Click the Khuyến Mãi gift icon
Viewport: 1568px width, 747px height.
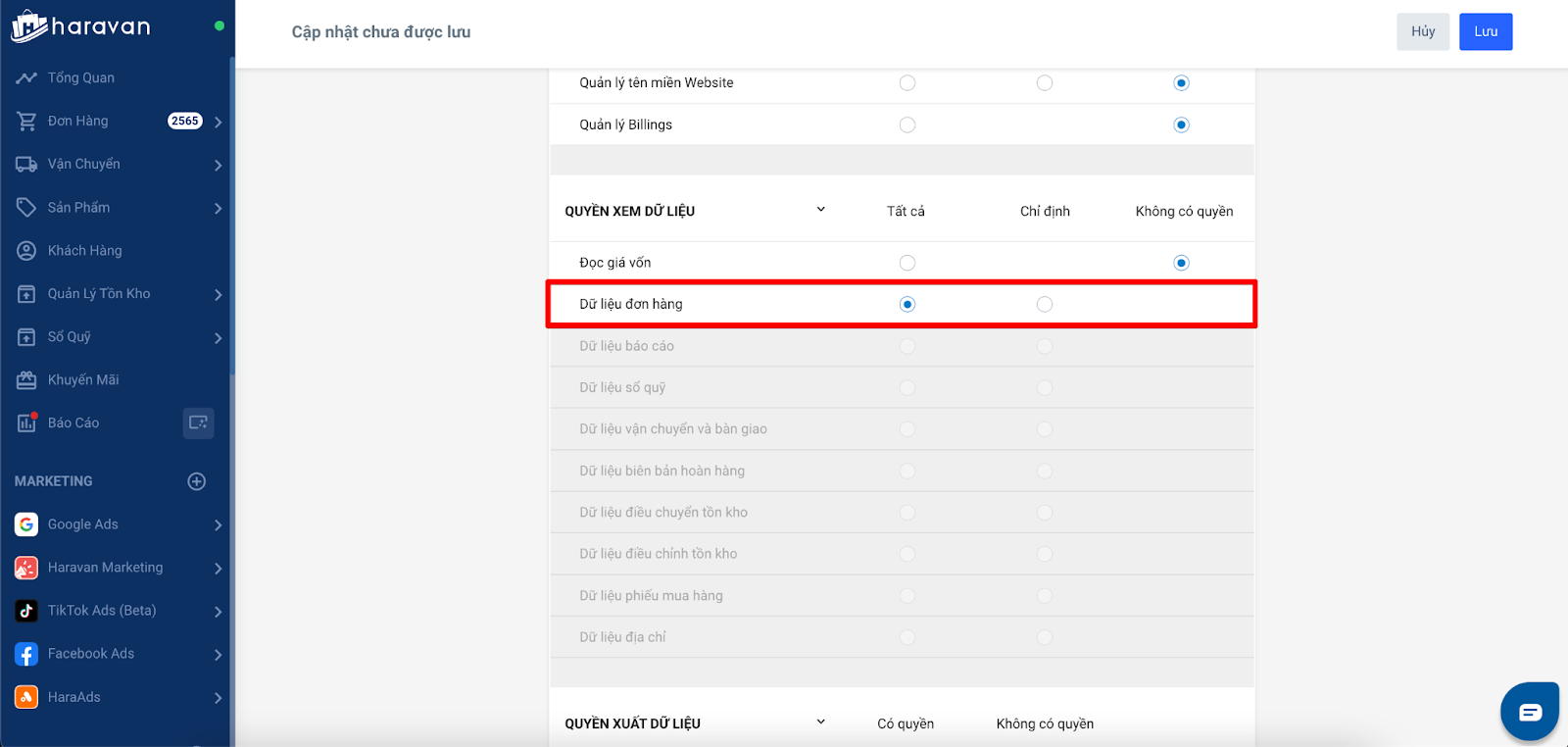tap(26, 380)
